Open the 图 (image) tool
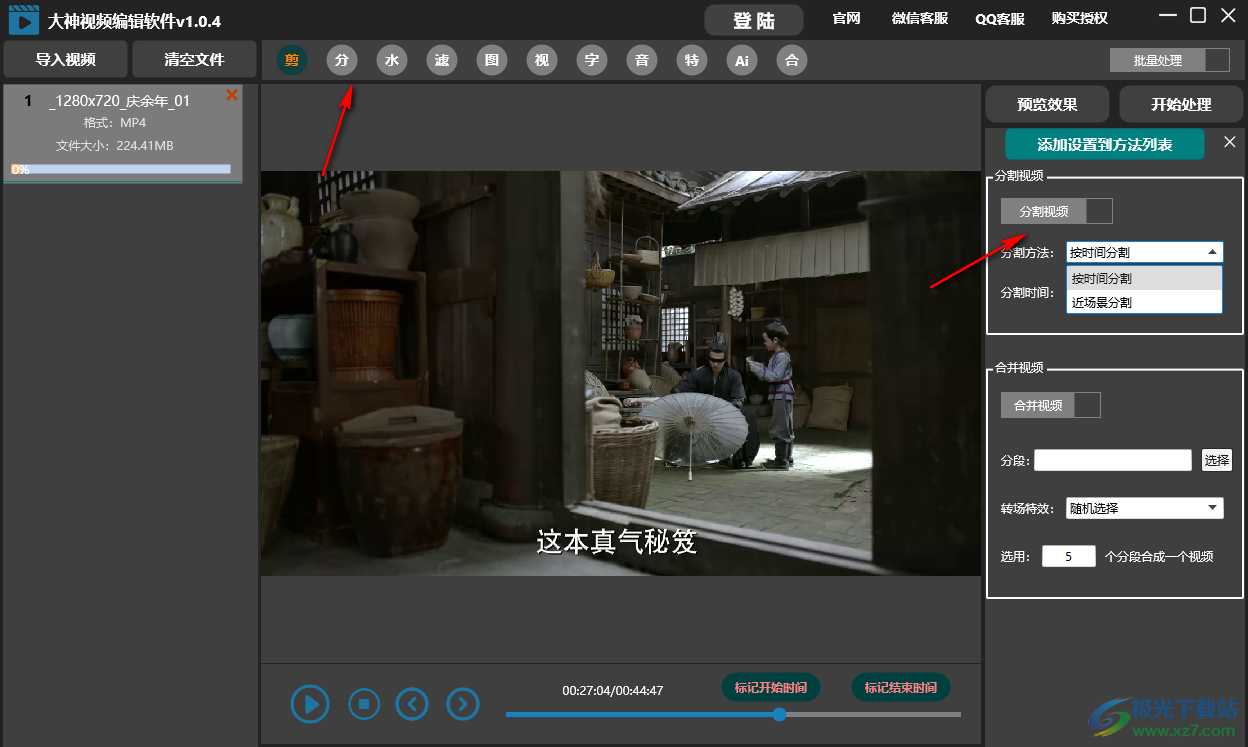 click(492, 60)
